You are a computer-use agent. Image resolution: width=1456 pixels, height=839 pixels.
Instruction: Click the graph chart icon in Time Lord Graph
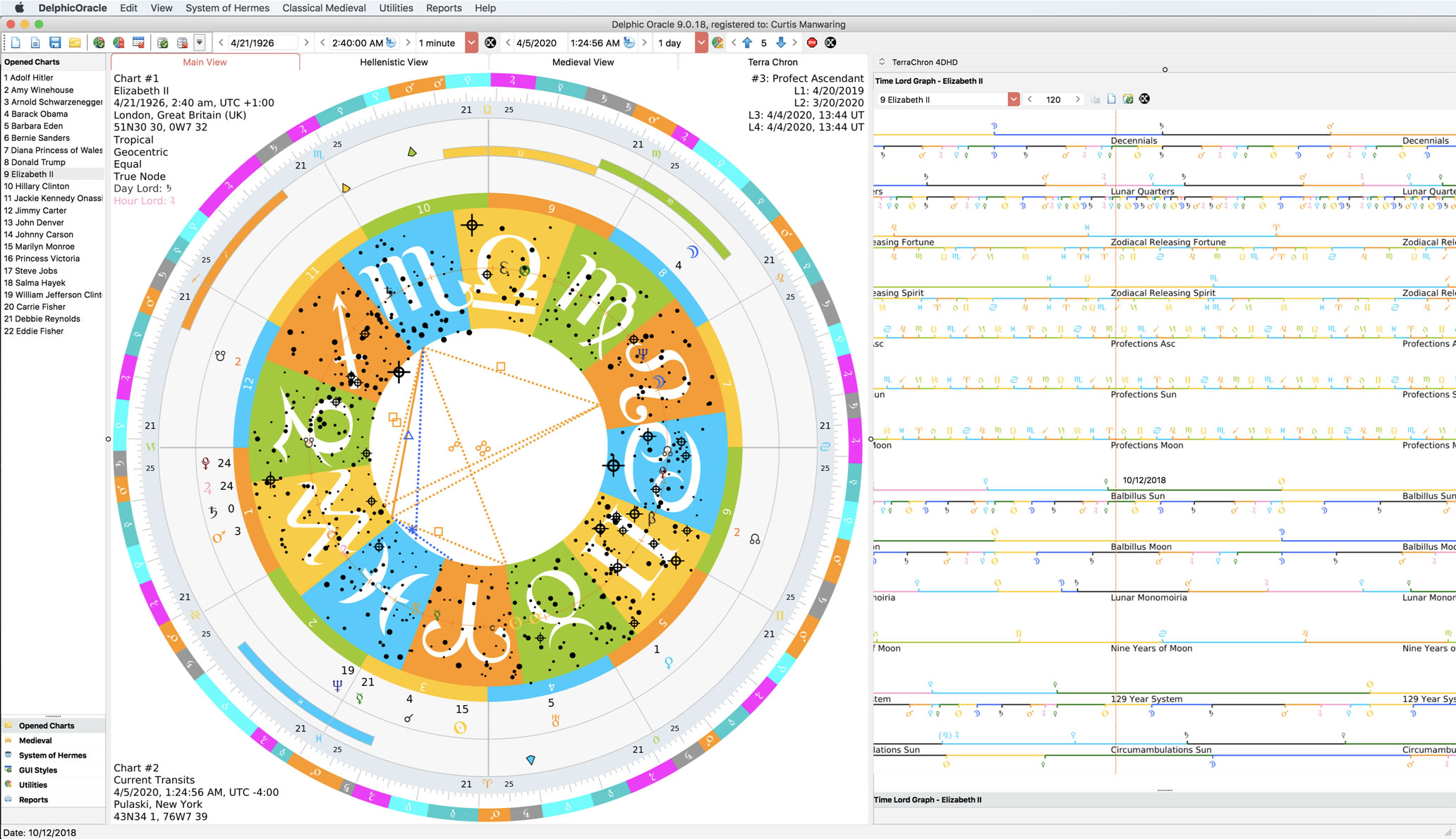1095,99
